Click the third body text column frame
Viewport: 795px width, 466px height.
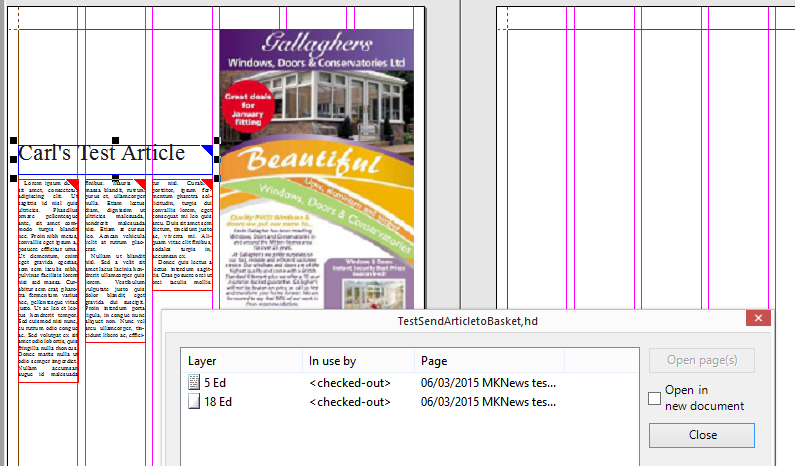tap(183, 234)
